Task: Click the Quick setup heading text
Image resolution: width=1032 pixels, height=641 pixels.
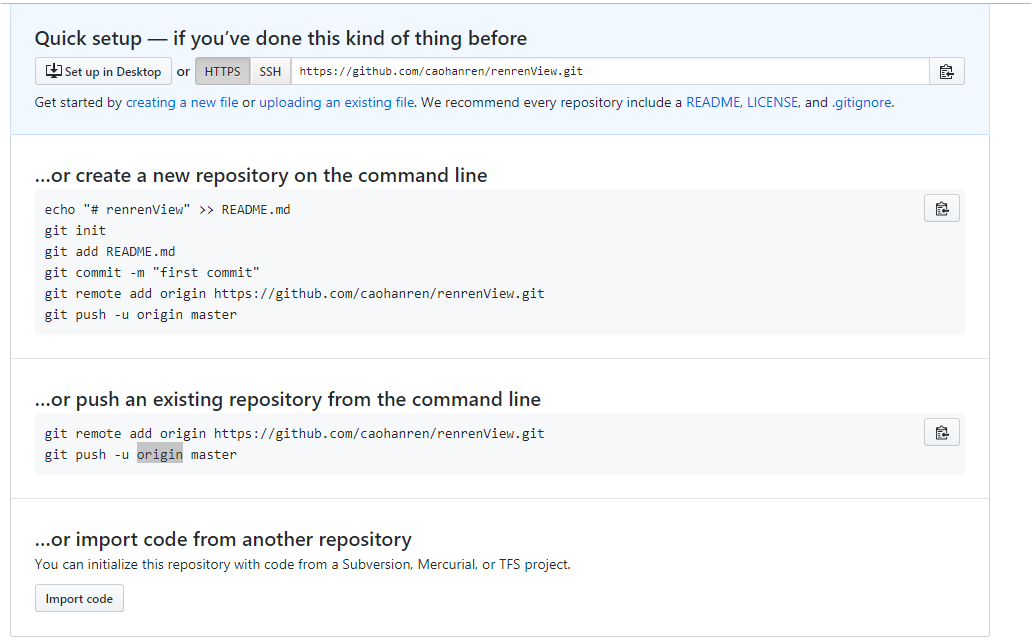Action: [281, 38]
